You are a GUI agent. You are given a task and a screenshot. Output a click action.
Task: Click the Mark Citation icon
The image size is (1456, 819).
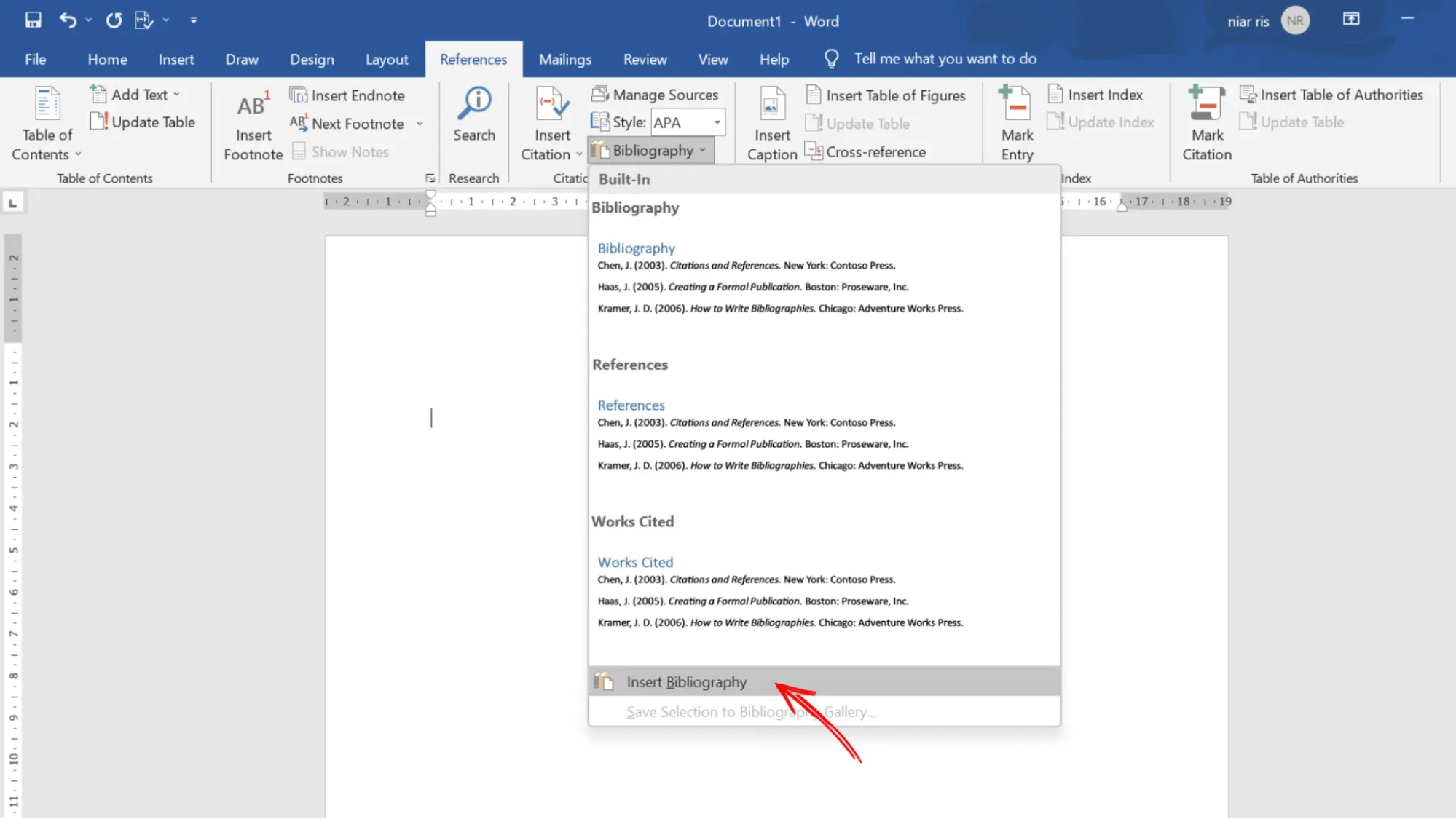coord(1206,104)
